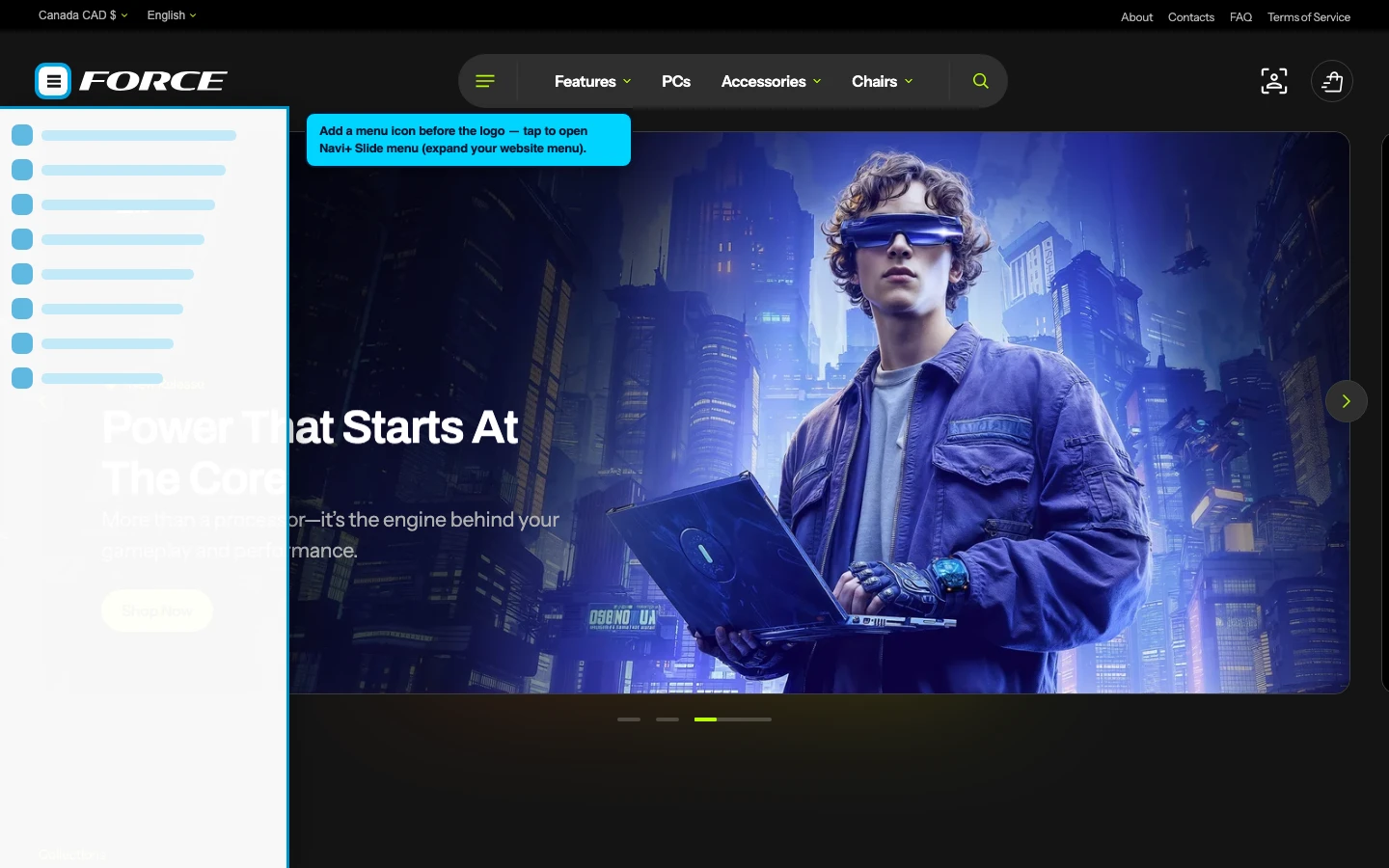Select the active third slideshow indicator

[x=733, y=719]
